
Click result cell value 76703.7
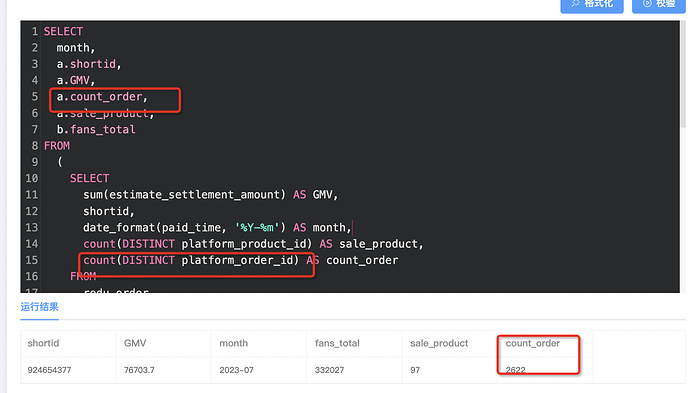tap(139, 370)
